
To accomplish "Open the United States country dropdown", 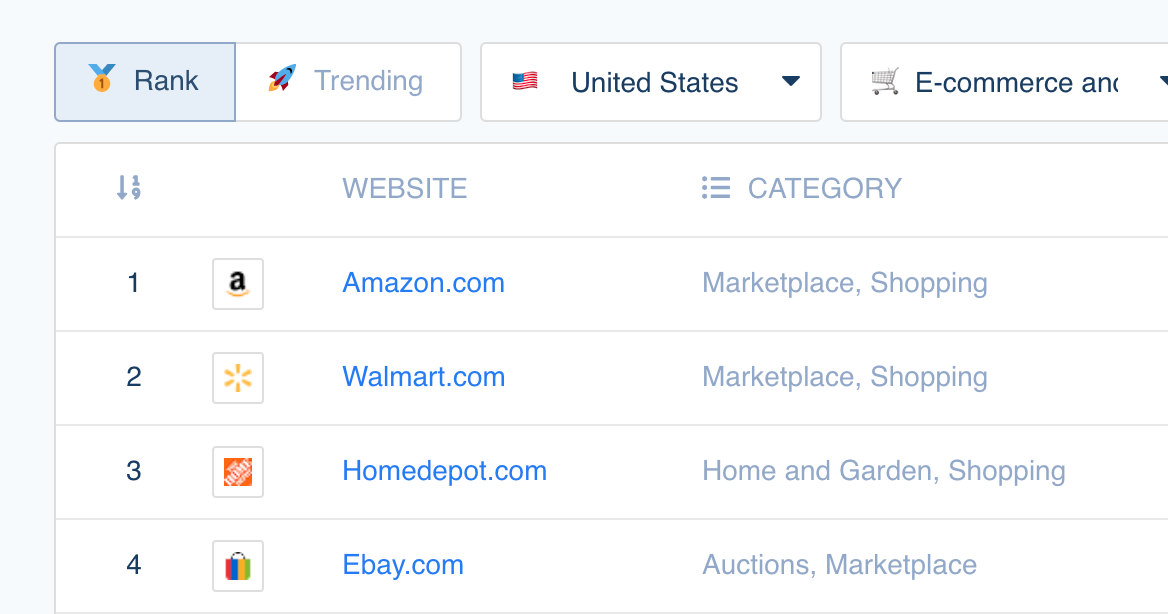I will point(650,81).
